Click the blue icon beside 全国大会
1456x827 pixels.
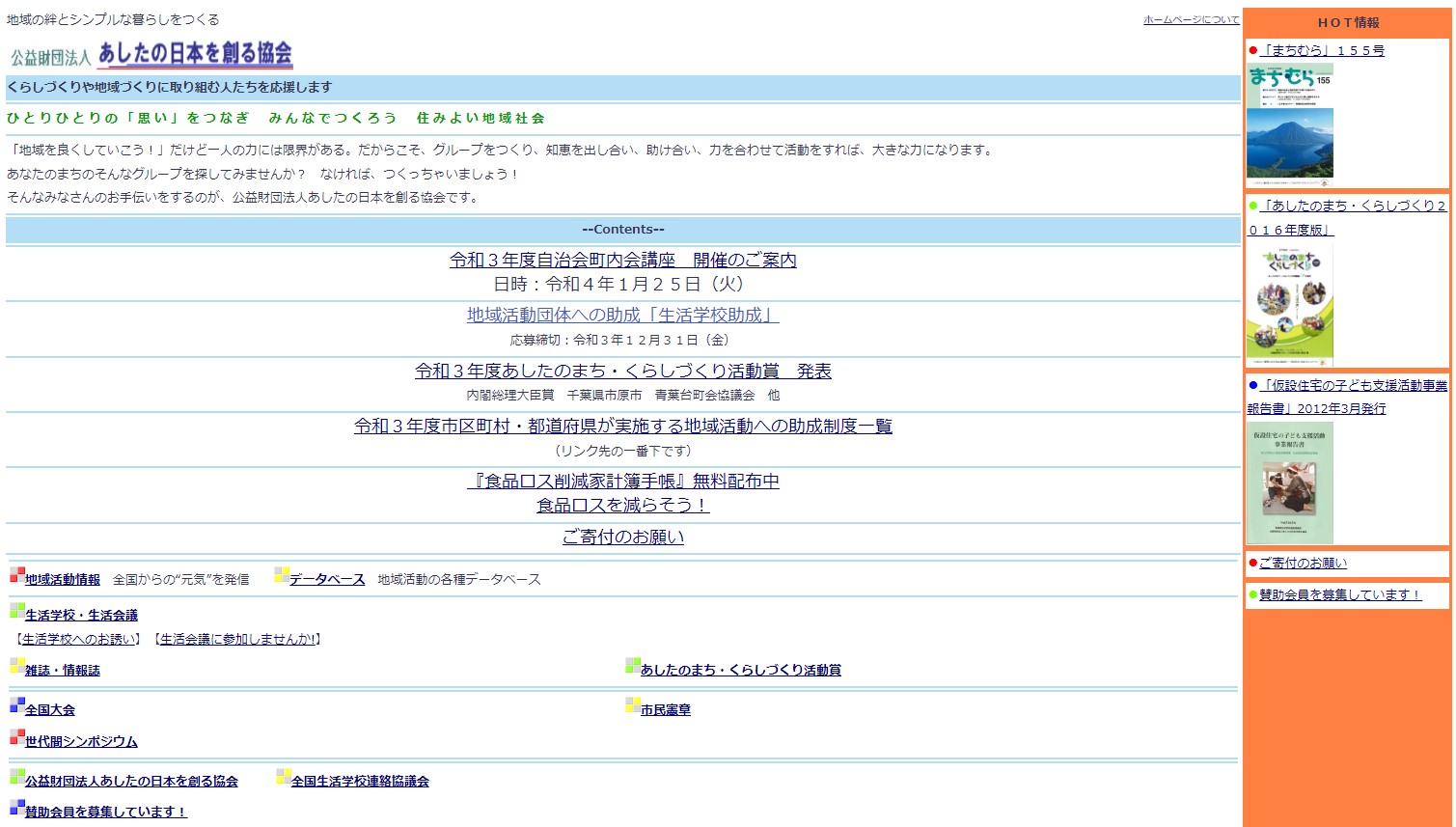pos(16,705)
